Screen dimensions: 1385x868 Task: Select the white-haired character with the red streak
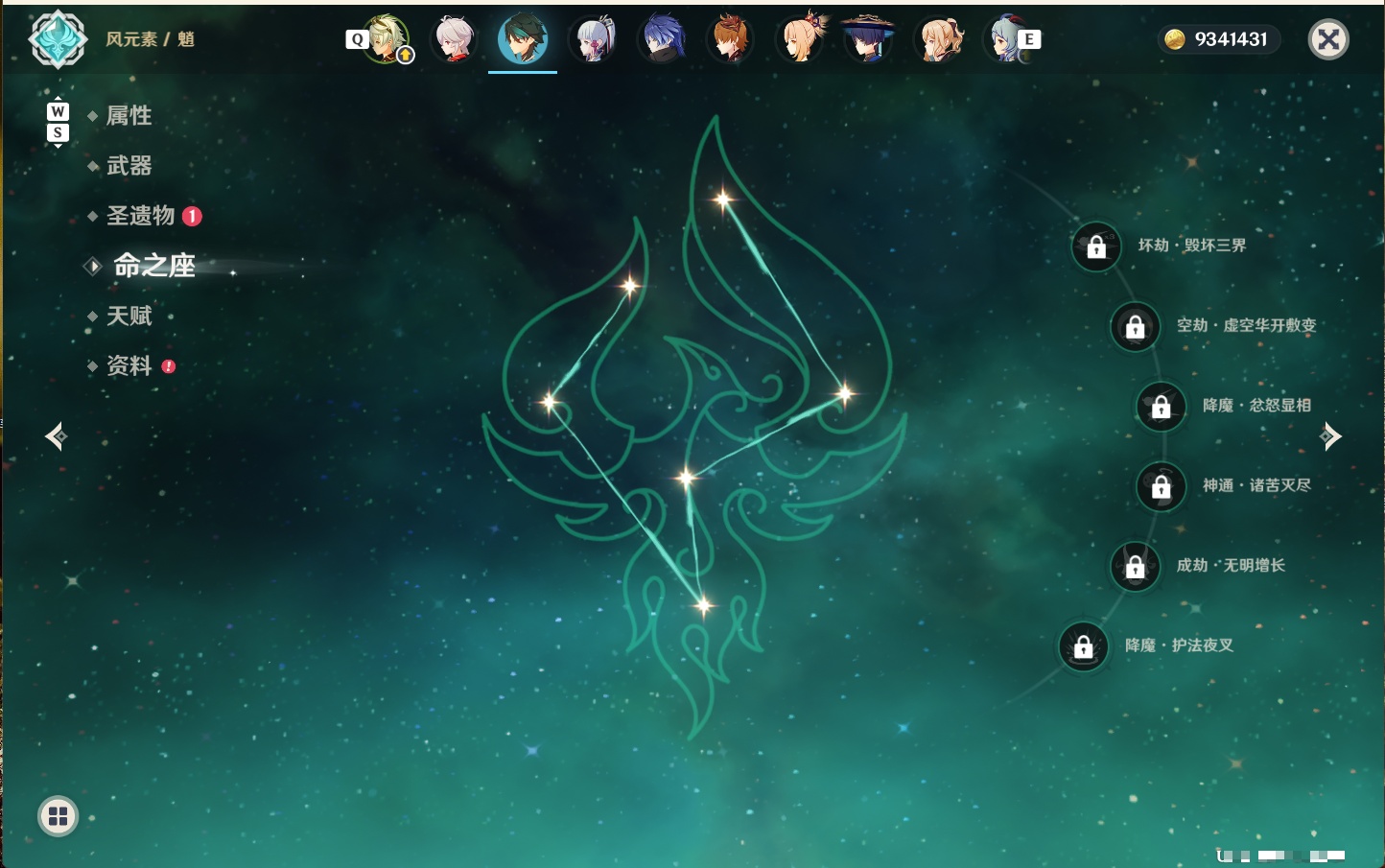[455, 39]
